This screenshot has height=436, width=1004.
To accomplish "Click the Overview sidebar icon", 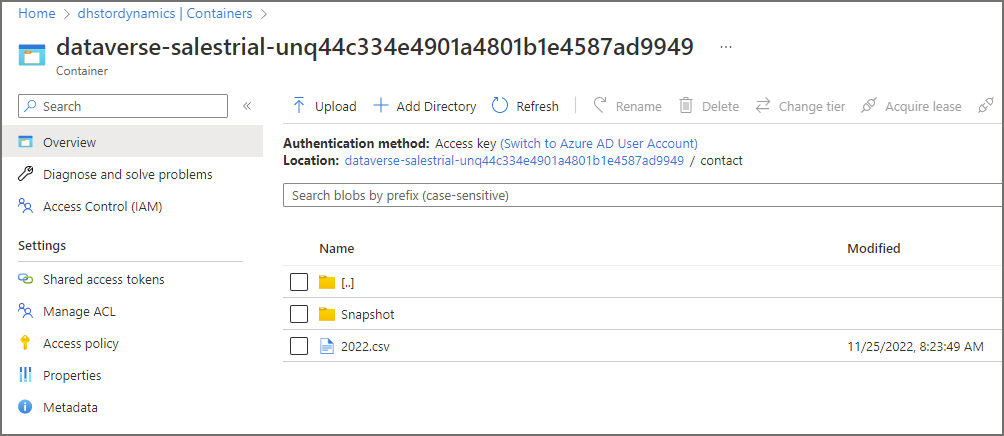I will point(25,141).
